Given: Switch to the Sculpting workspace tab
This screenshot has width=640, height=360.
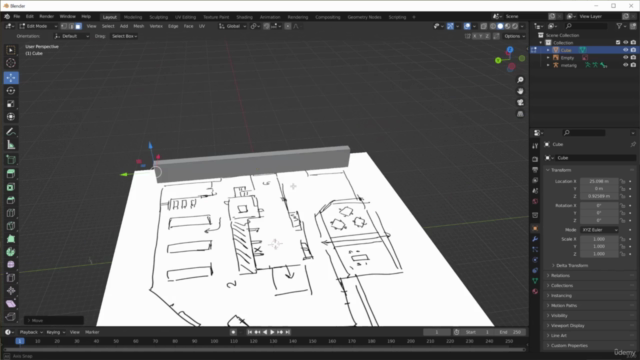Looking at the screenshot, I should pyautogui.click(x=158, y=17).
